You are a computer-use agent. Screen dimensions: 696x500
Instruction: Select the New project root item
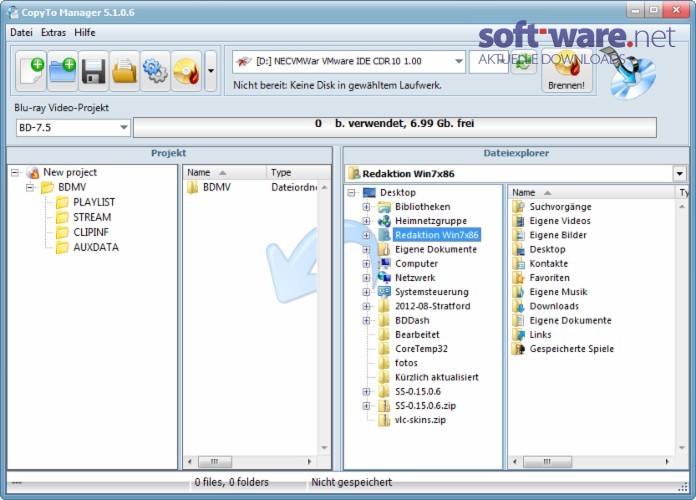[x=70, y=172]
